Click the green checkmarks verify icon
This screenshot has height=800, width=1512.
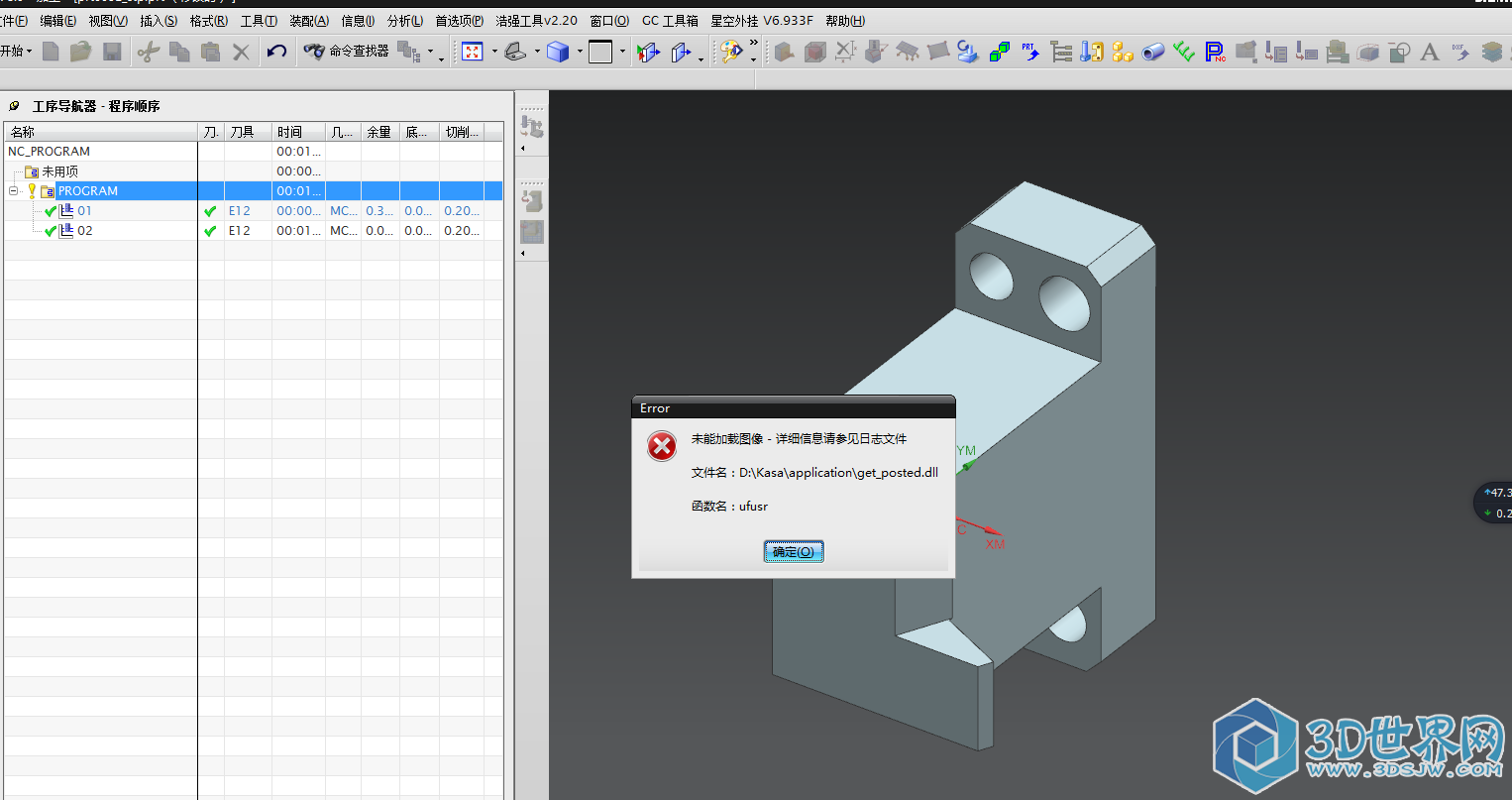[x=1184, y=52]
